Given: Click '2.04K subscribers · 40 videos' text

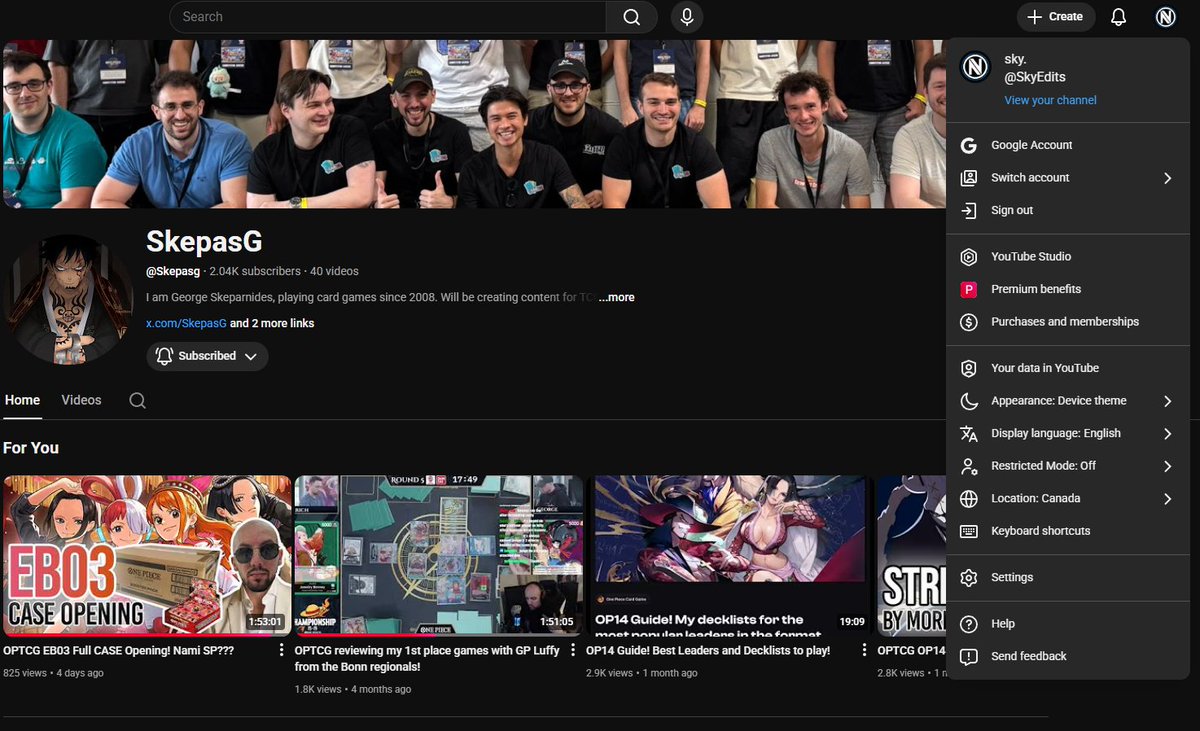Looking at the screenshot, I should tap(284, 271).
